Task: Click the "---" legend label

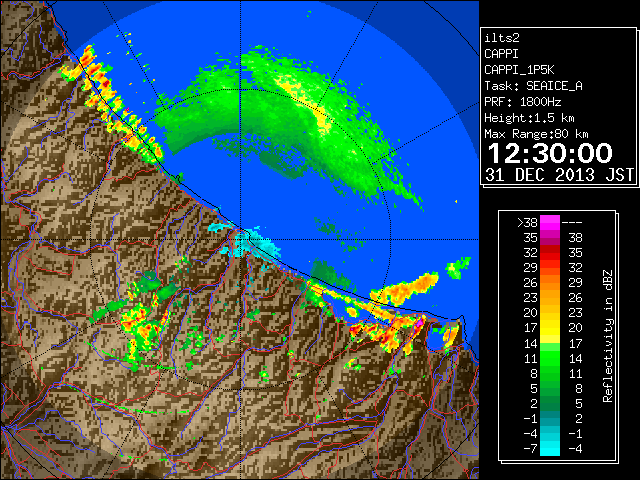Action: 572,222
